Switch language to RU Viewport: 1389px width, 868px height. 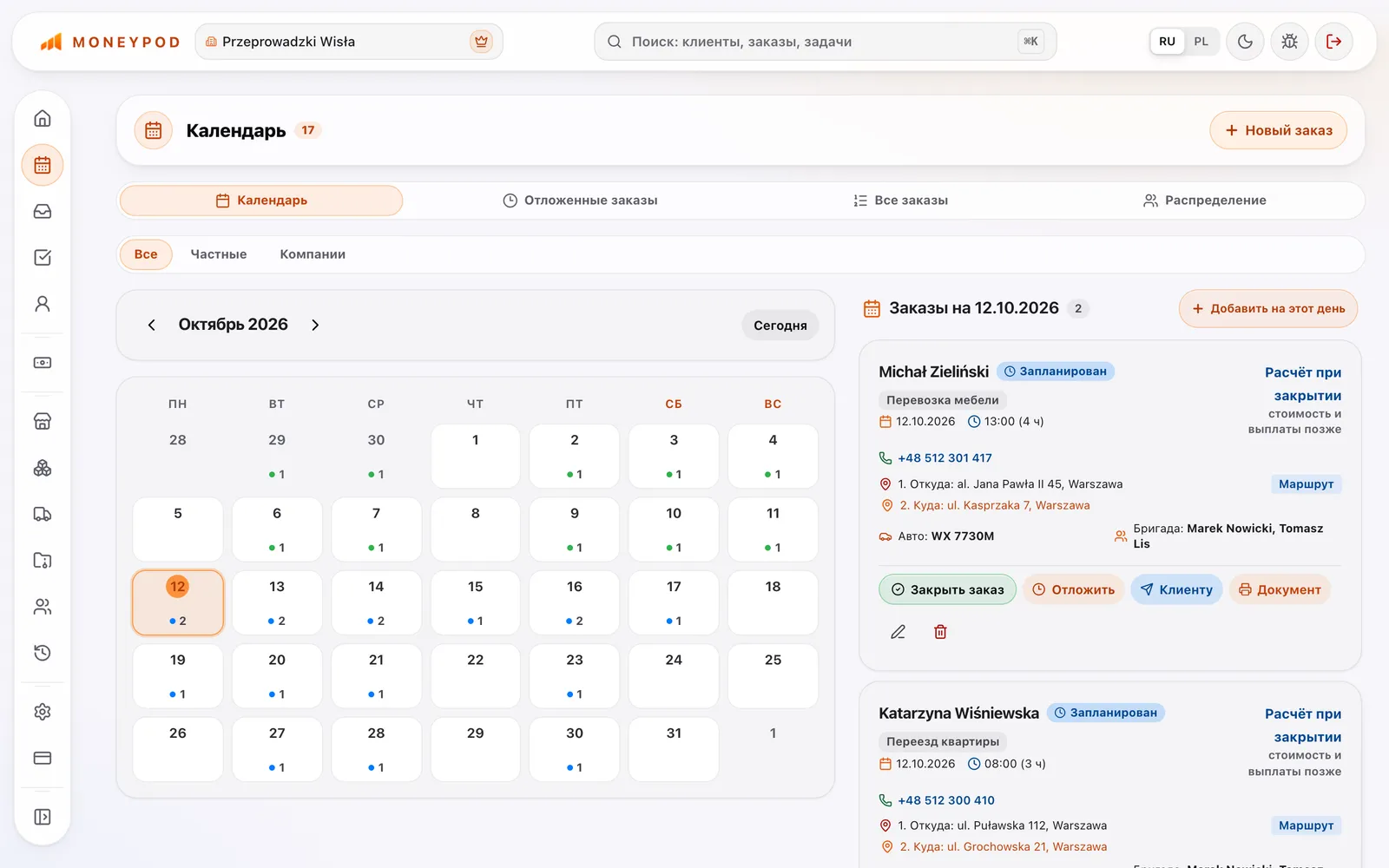[x=1168, y=42]
